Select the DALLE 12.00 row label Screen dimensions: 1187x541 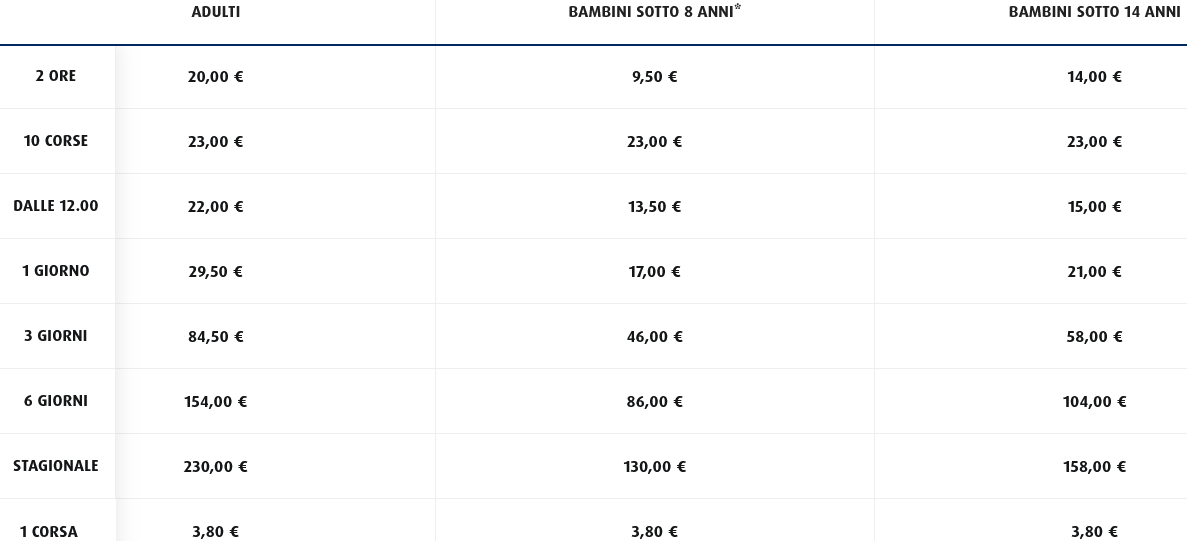(56, 206)
